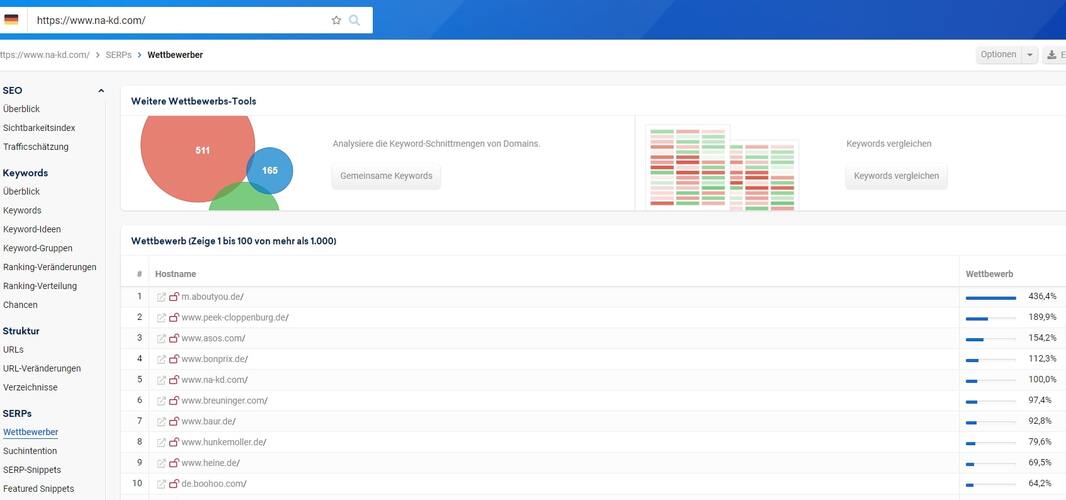Screen dimensions: 1066x500
Task: Click keyword comparison heatmap thumbnail
Action: coord(722,168)
